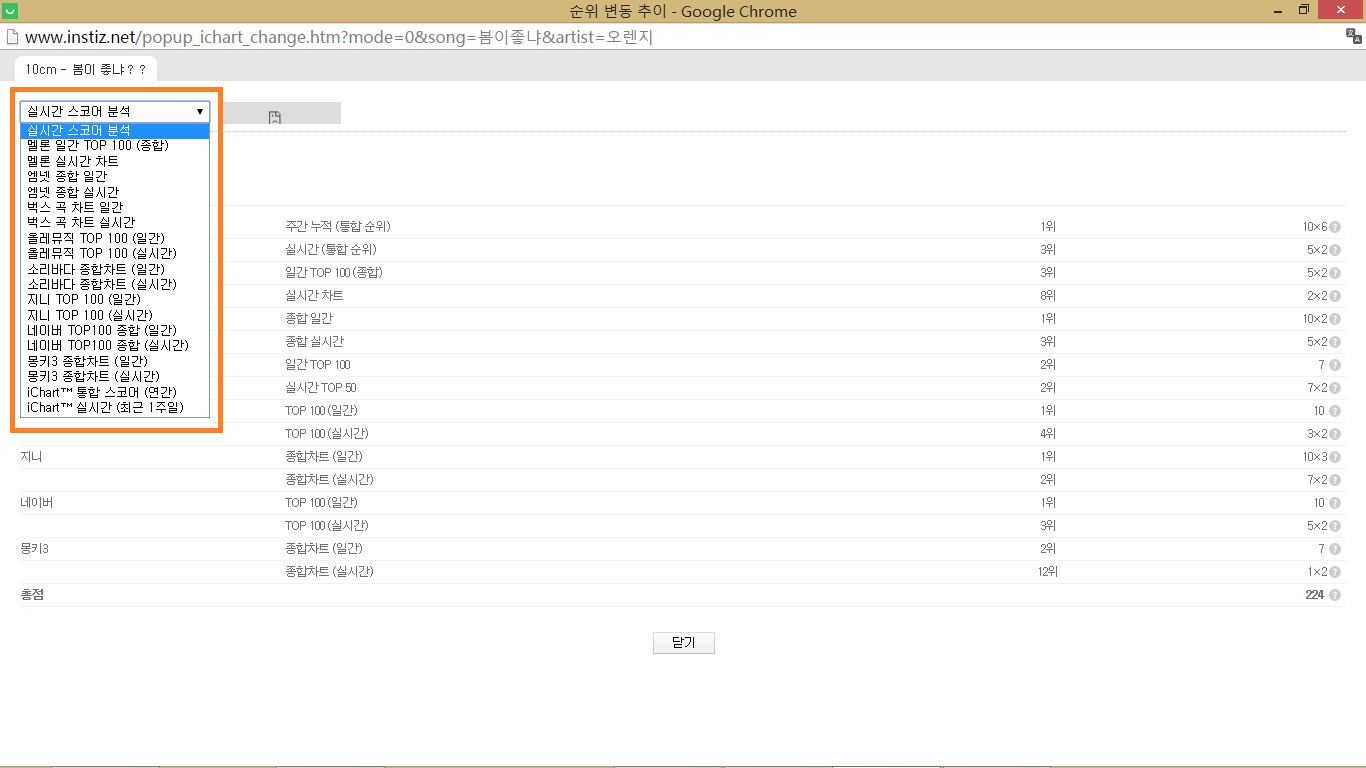Screen dimensions: 1366x768
Task: Switch to the 10cm - 봄이 좋냐 tab
Action: tap(86, 69)
